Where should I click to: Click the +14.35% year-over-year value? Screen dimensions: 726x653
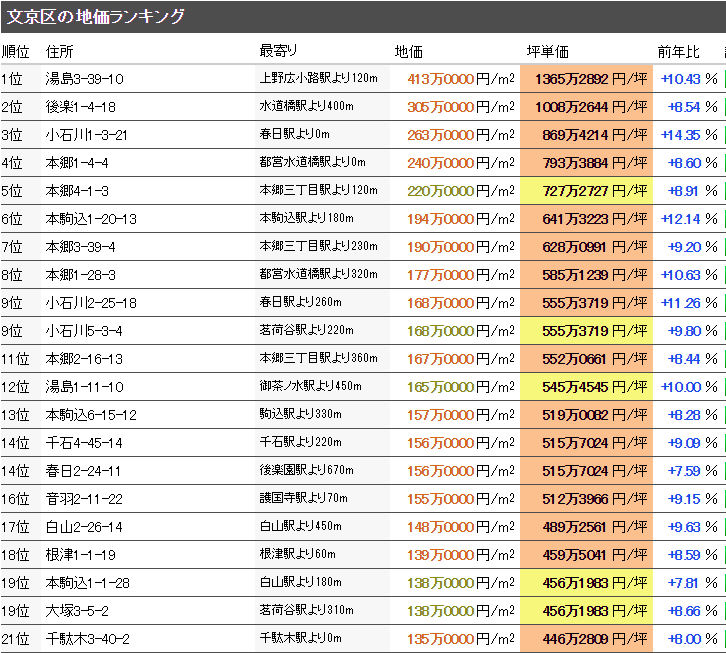(688, 135)
